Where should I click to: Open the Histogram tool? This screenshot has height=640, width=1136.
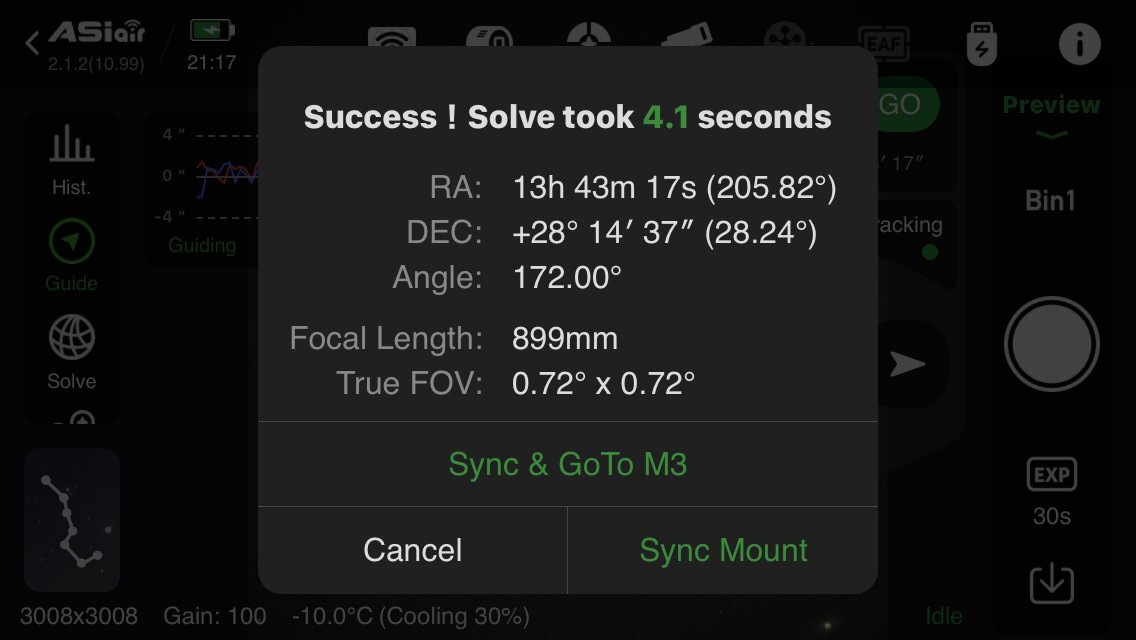pos(71,159)
